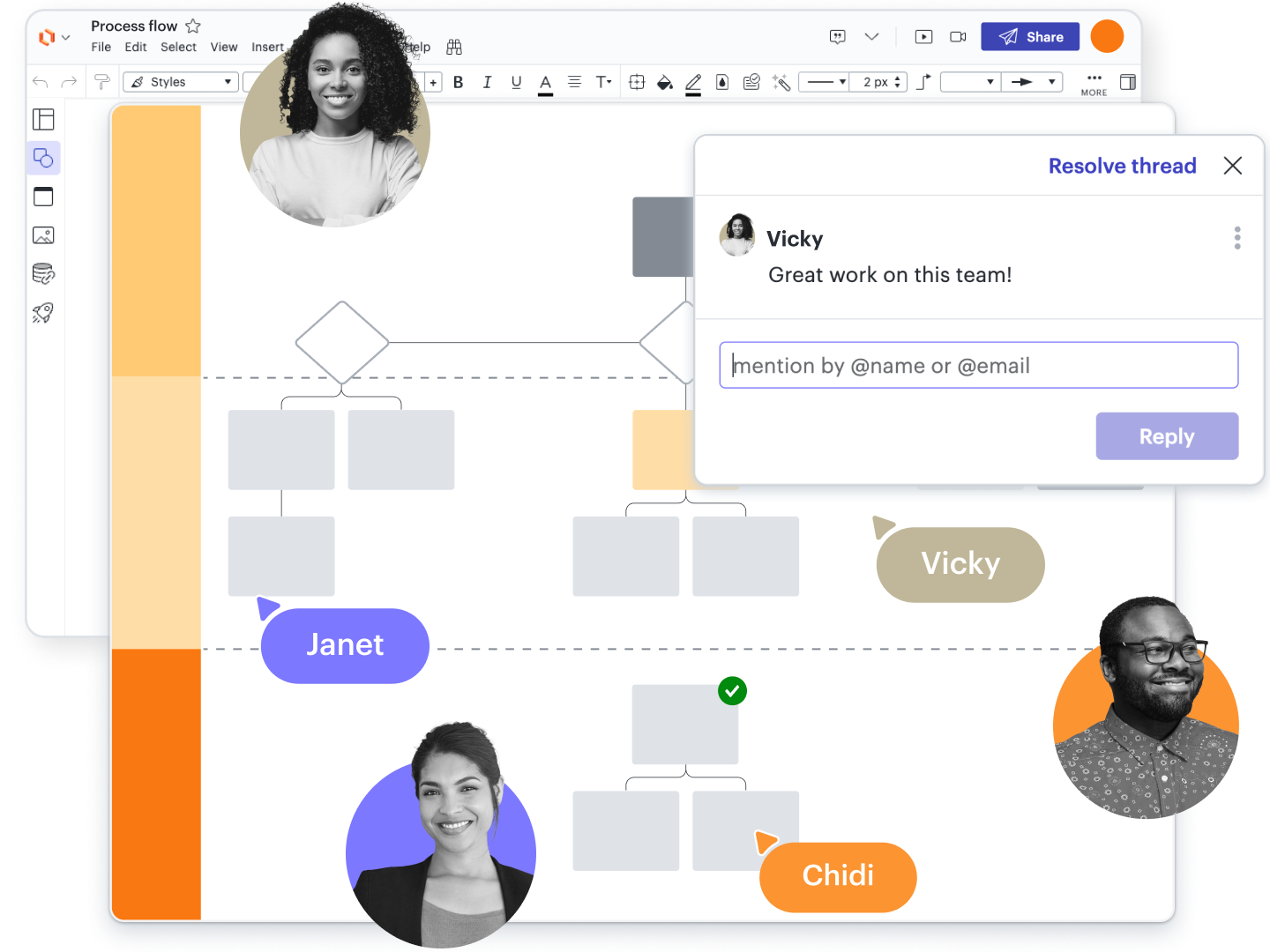Select the fill color bucket tool
Image resolution: width=1270 pixels, height=952 pixels.
coord(665,82)
